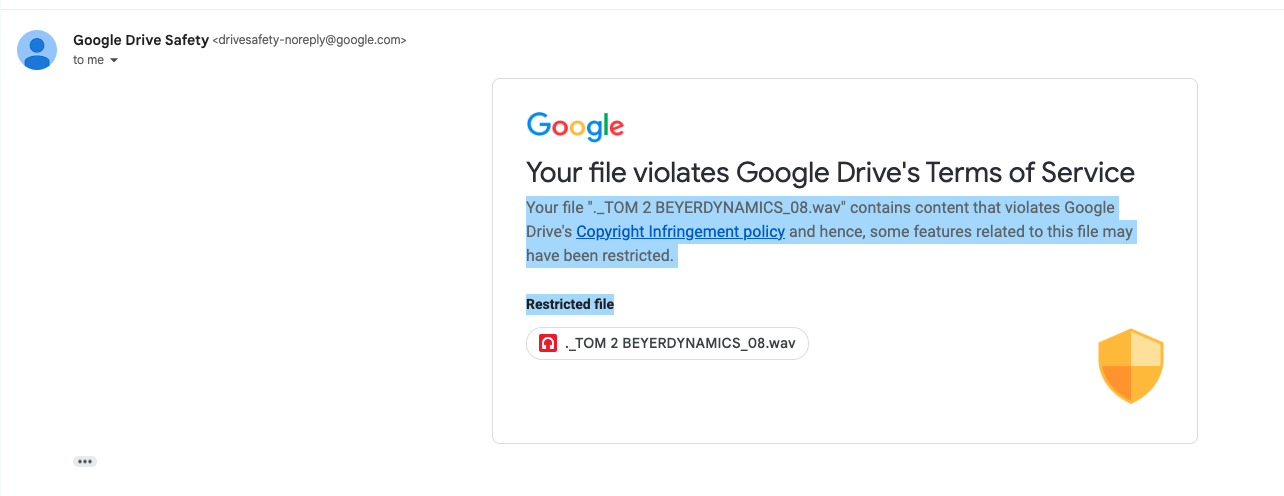Click the multicolored Google logo
This screenshot has height=496, width=1284.
click(x=575, y=126)
